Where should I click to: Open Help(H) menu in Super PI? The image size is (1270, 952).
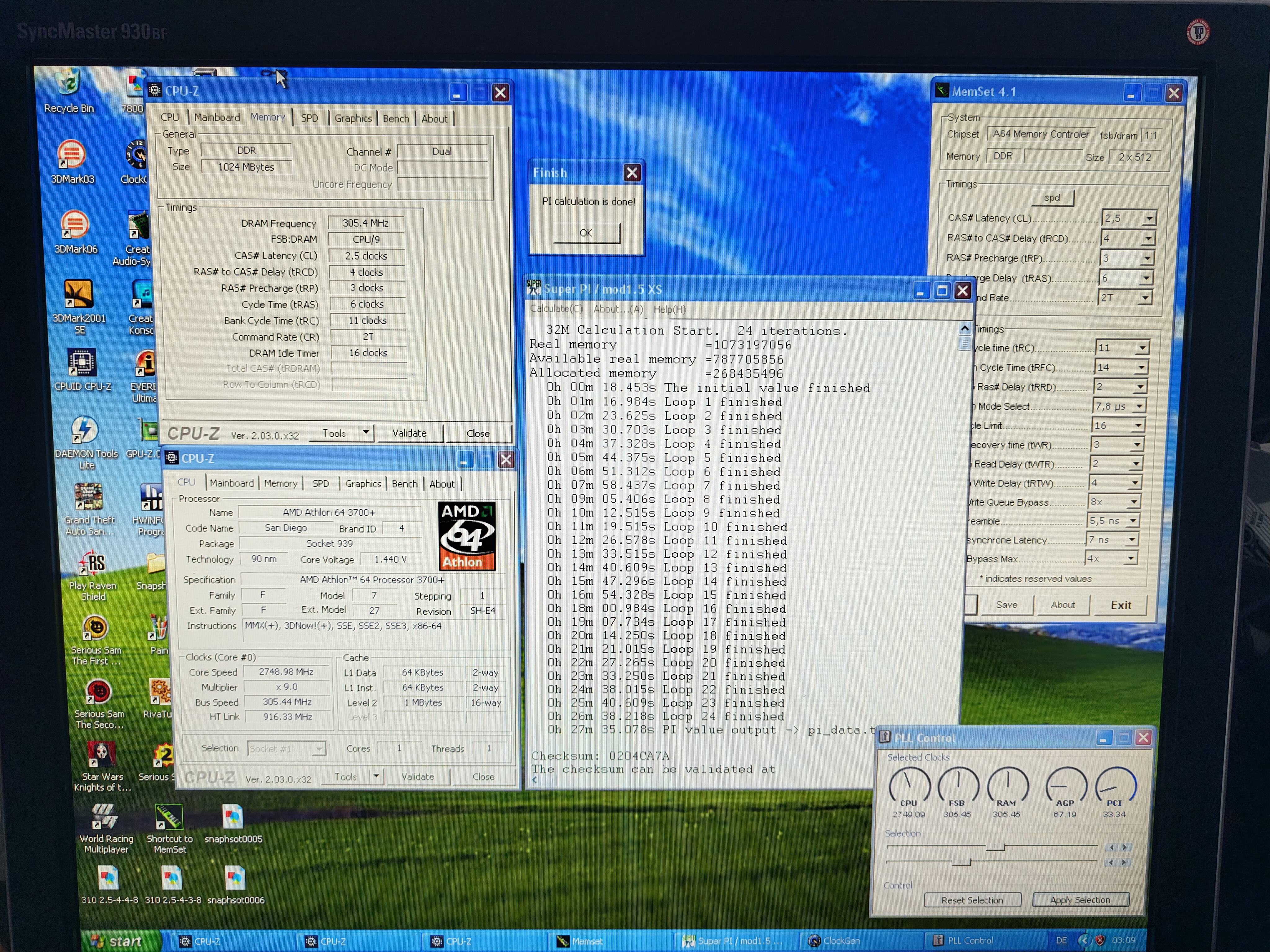coord(669,309)
